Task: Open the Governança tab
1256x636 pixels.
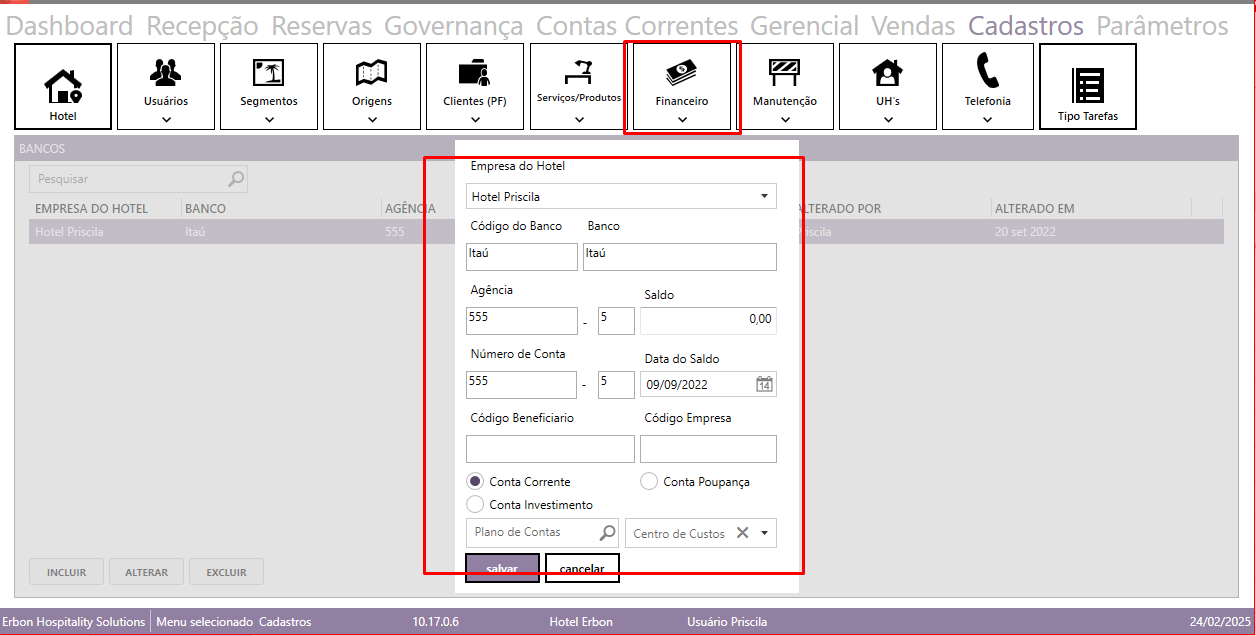Action: point(453,26)
